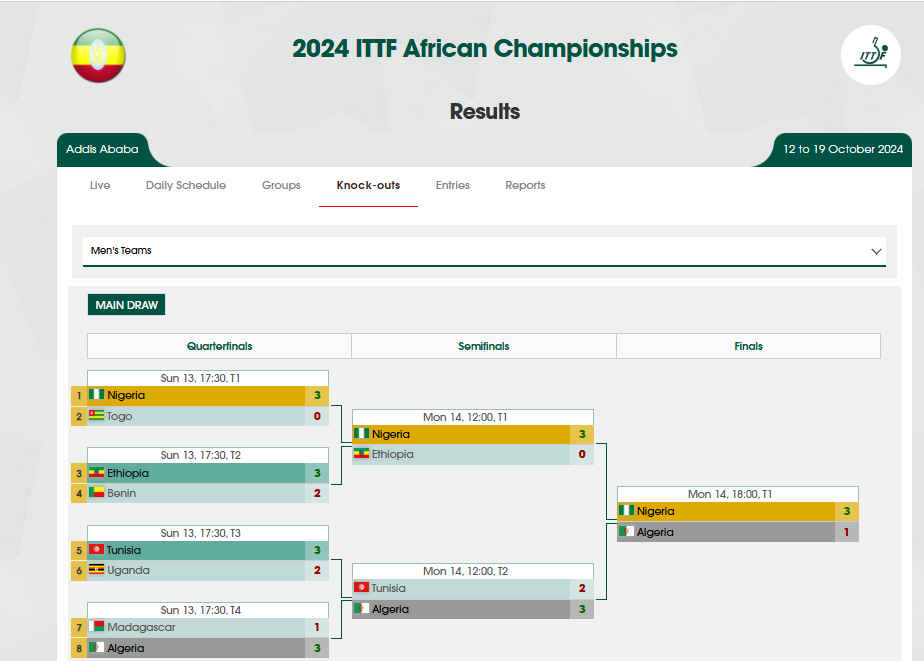Click Algeria flag in the Finals match
This screenshot has width=924, height=661.
(626, 531)
